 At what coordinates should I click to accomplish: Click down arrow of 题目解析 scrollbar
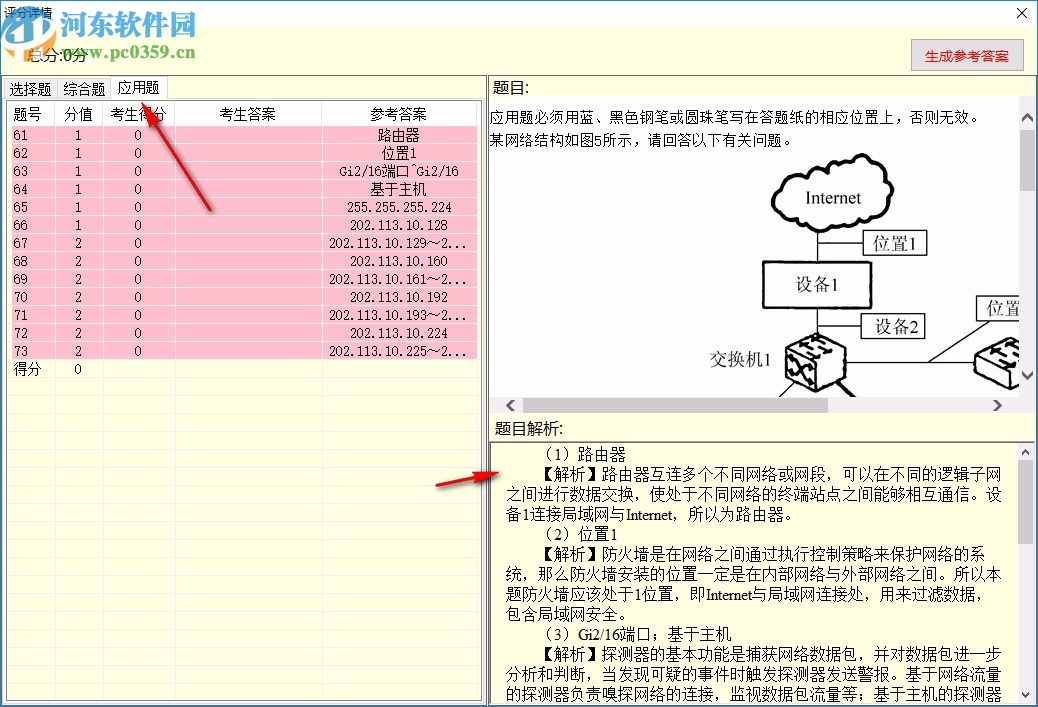point(1025,694)
